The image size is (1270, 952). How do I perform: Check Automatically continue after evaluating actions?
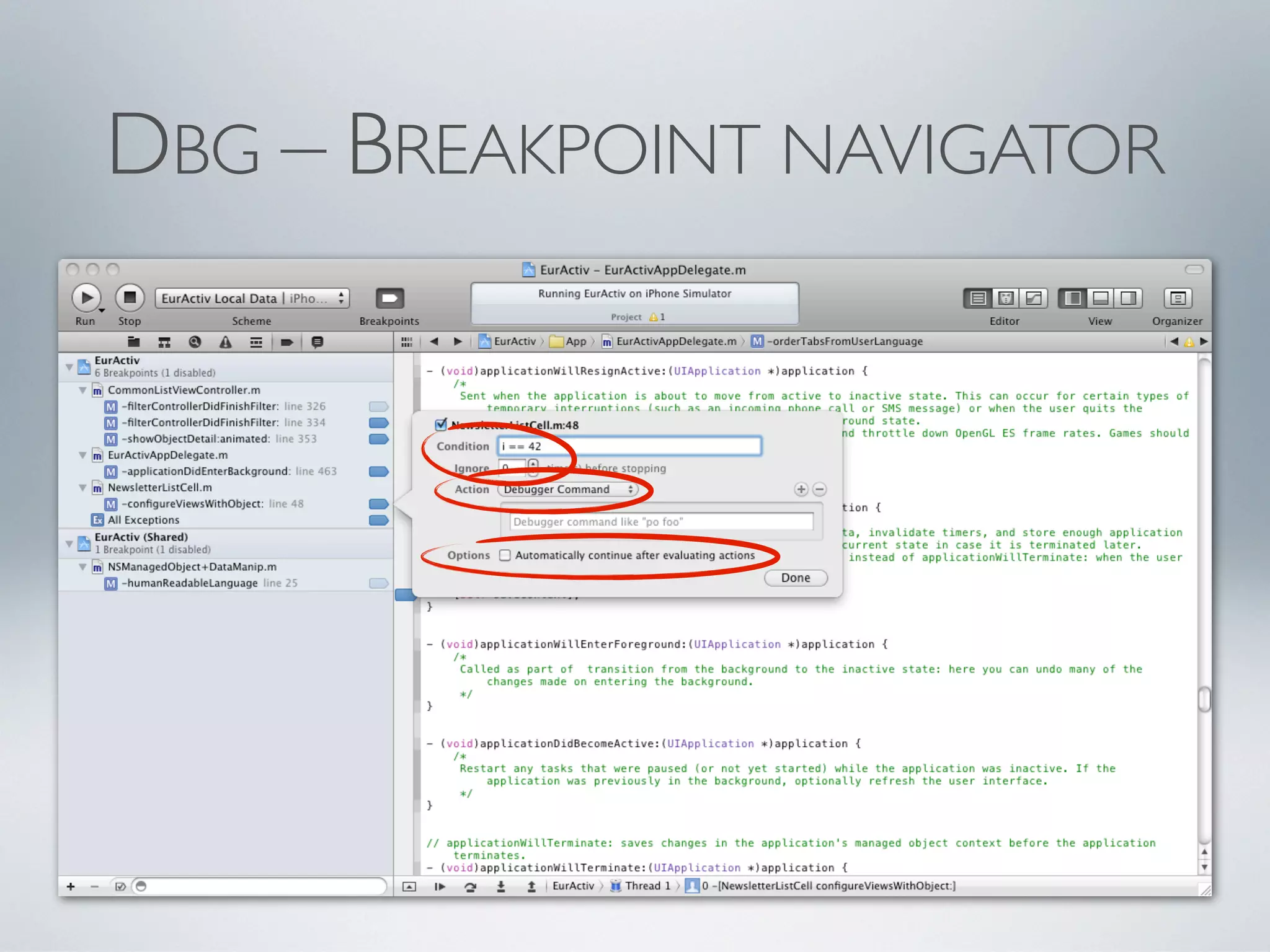505,555
